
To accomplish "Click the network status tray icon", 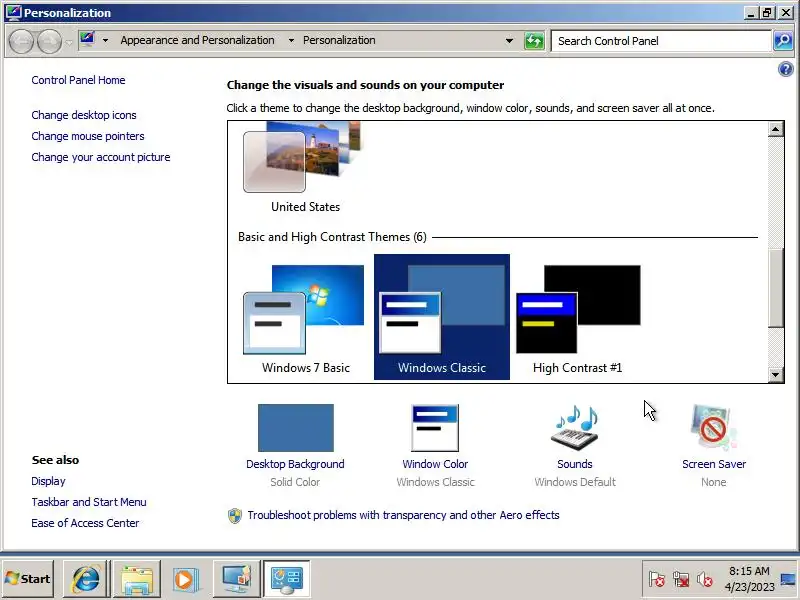I will click(x=681, y=579).
